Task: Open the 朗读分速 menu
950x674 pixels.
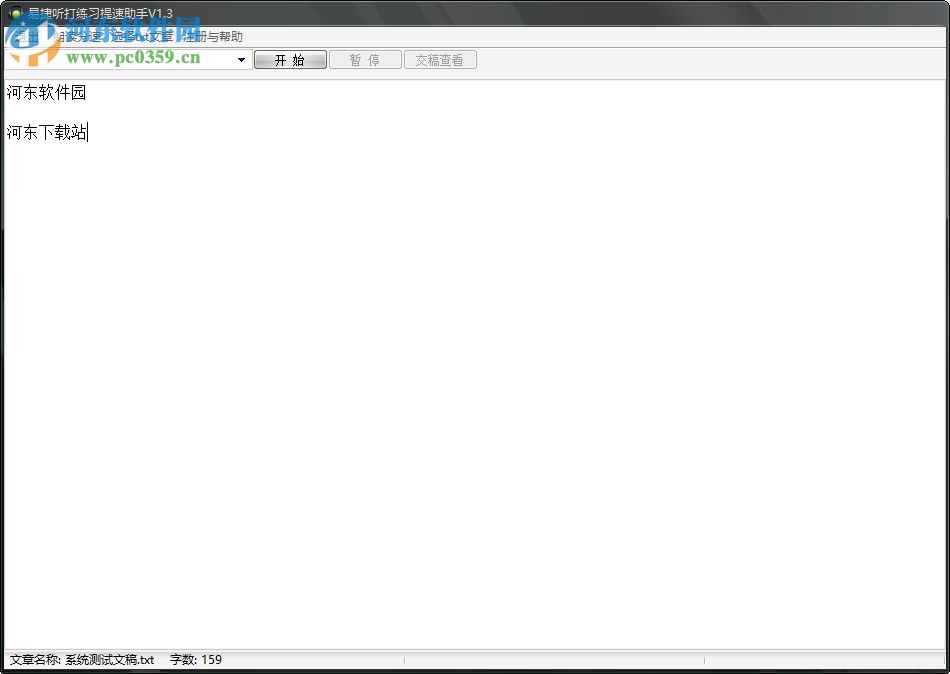Action: [x=77, y=37]
